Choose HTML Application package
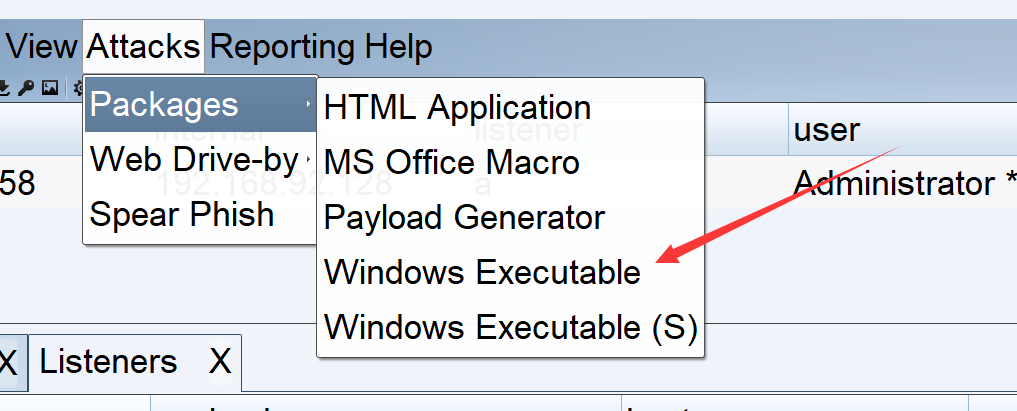 tap(457, 107)
